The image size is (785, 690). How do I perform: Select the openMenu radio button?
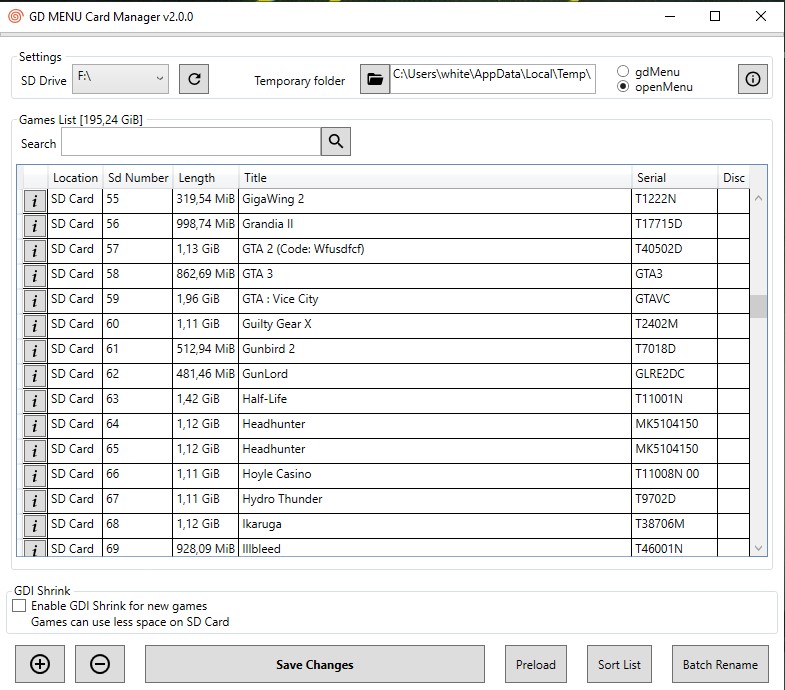click(x=623, y=87)
